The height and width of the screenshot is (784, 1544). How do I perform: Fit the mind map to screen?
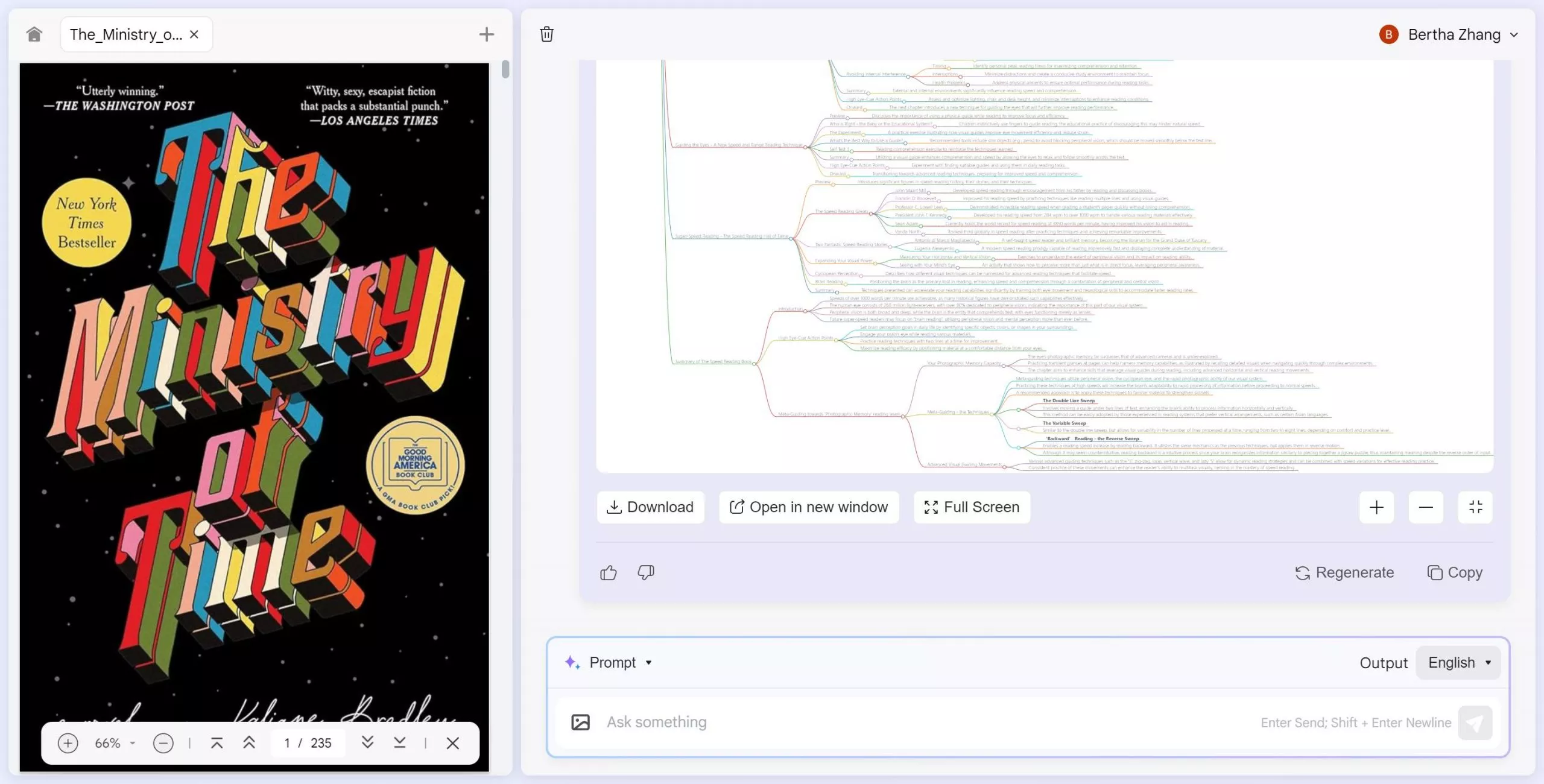[1475, 507]
